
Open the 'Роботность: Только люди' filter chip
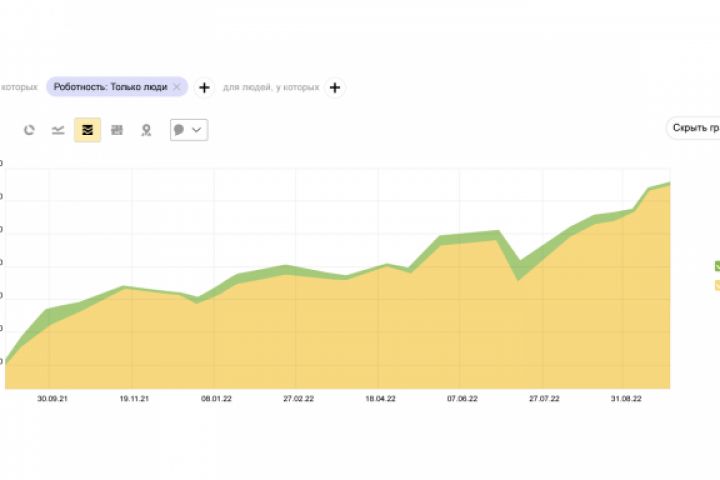click(110, 87)
